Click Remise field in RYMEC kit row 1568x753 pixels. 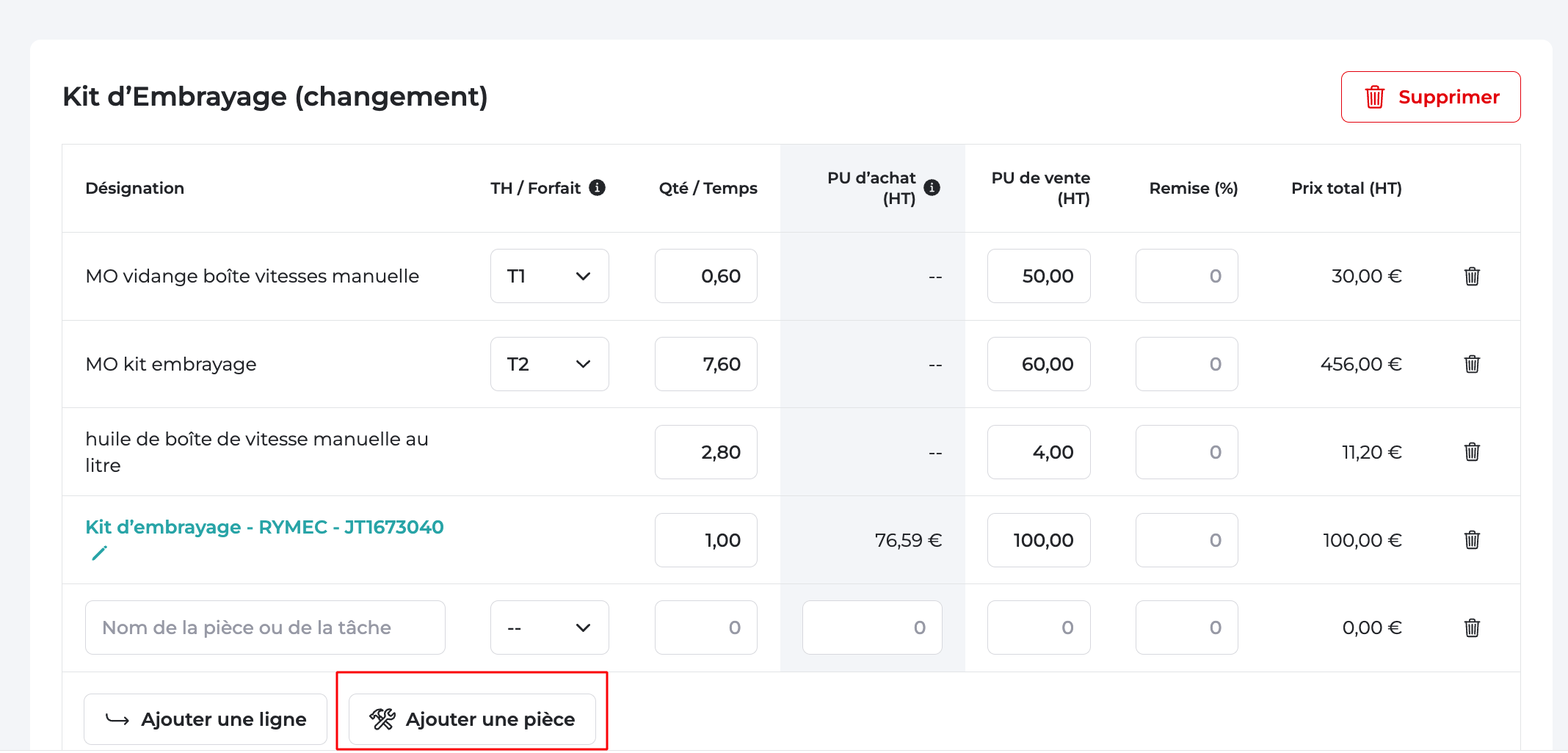[x=1186, y=540]
